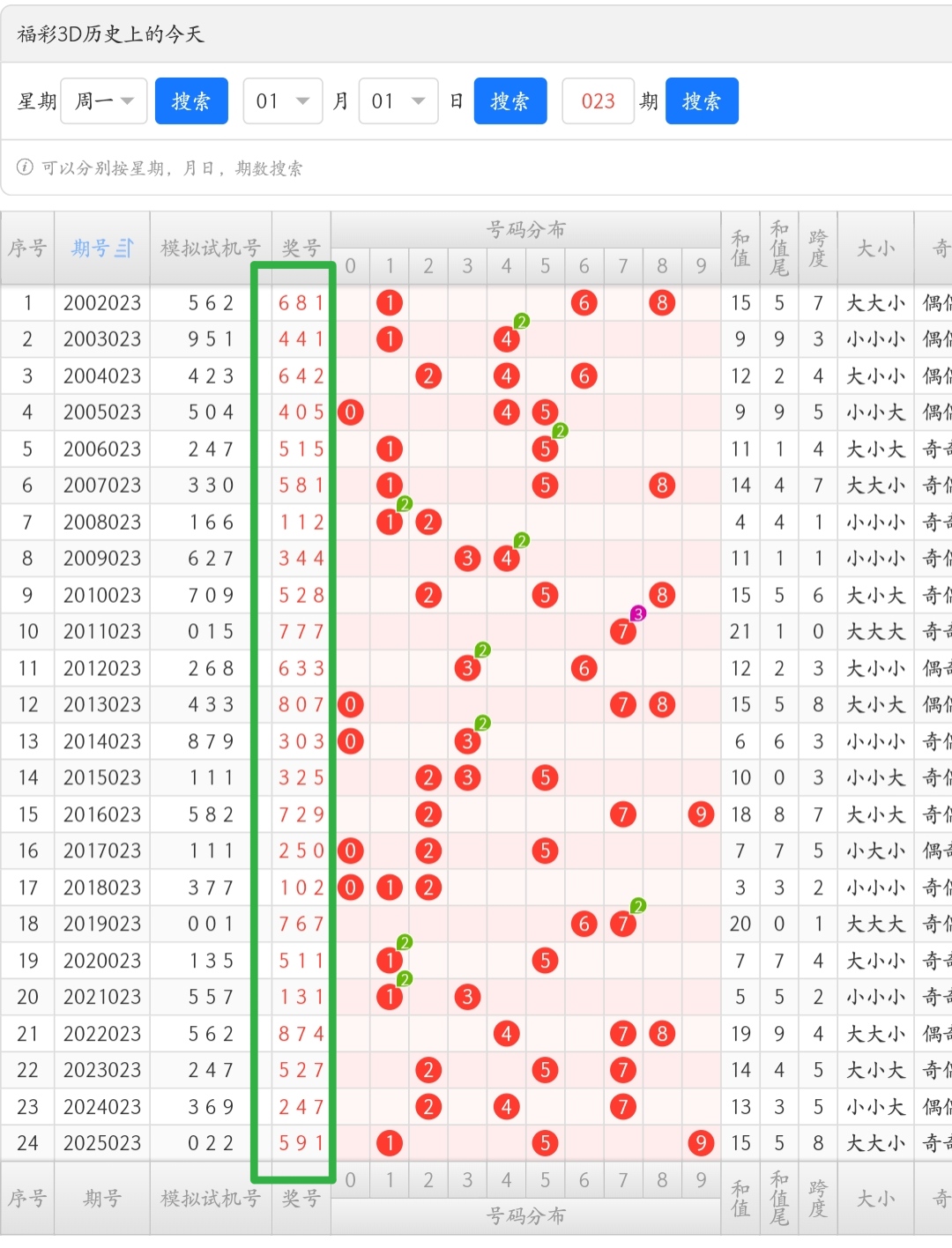Viewport: 952px width, 1248px height.
Task: Select red ball 0 in row 2005023
Action: [351, 412]
